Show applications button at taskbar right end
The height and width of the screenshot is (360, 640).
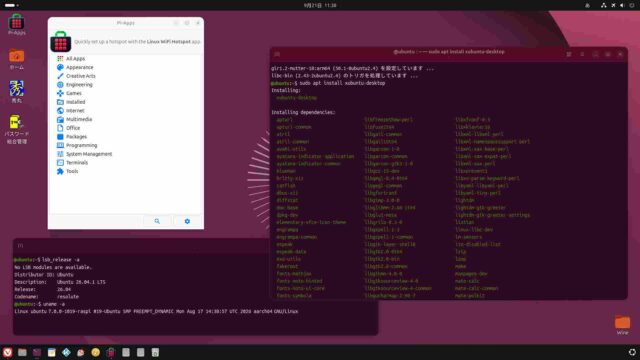pyautogui.click(x=632, y=352)
